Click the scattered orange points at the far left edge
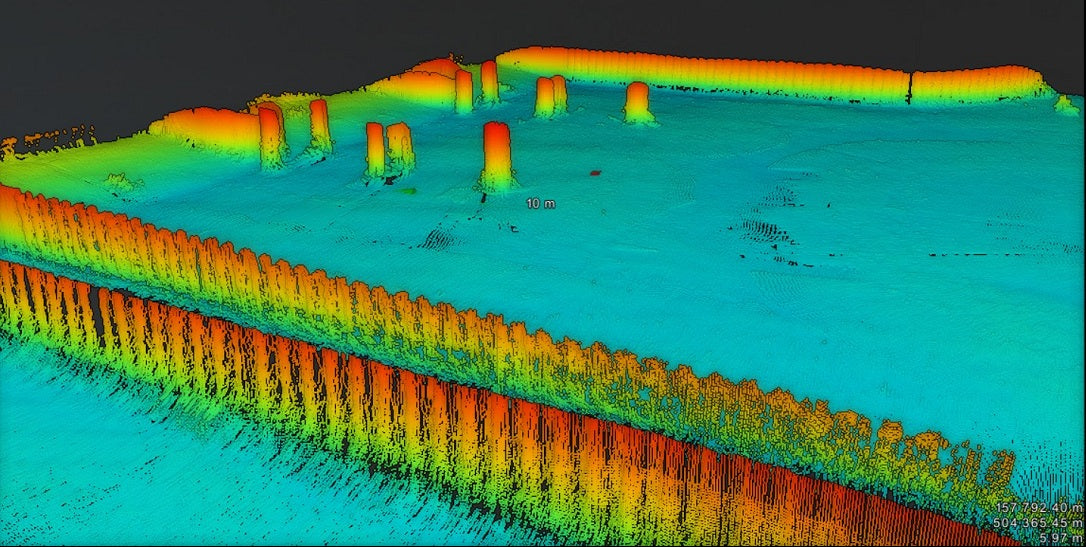The image size is (1086, 547). pos(40,142)
